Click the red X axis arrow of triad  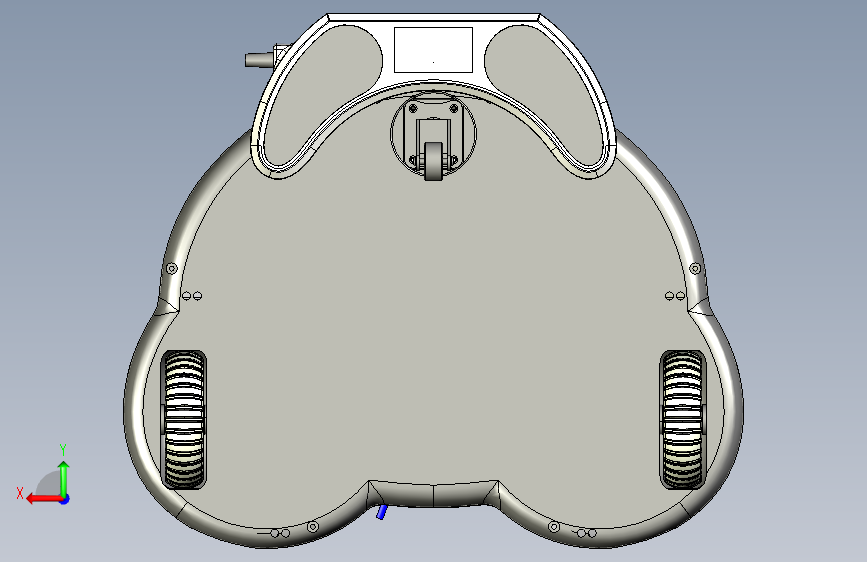click(x=44, y=499)
